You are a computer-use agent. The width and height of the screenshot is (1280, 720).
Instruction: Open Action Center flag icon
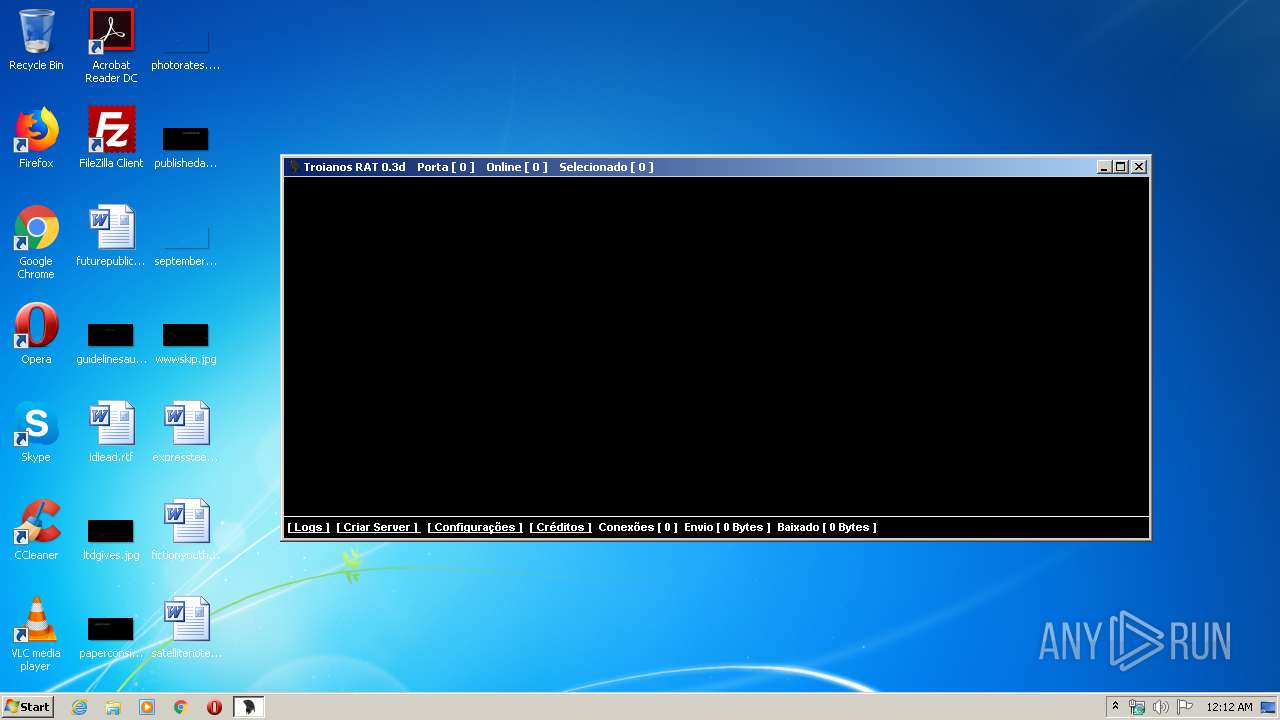point(1185,707)
